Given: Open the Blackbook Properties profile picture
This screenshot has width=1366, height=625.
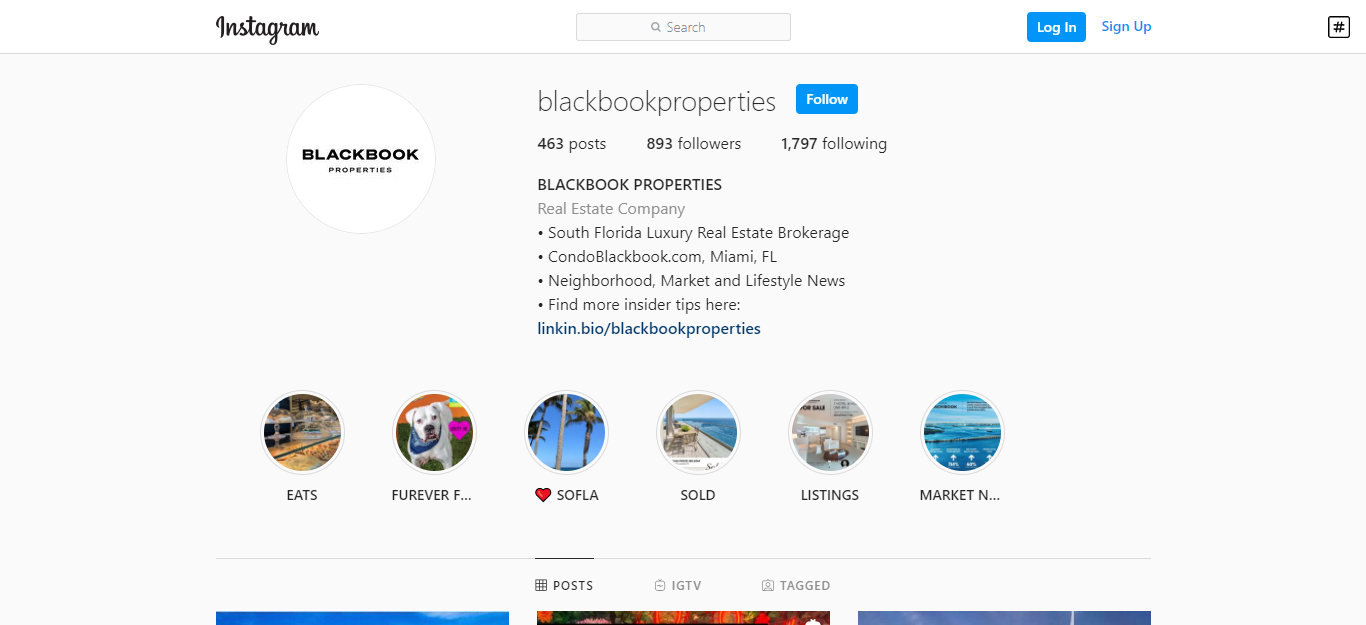Looking at the screenshot, I should point(361,159).
